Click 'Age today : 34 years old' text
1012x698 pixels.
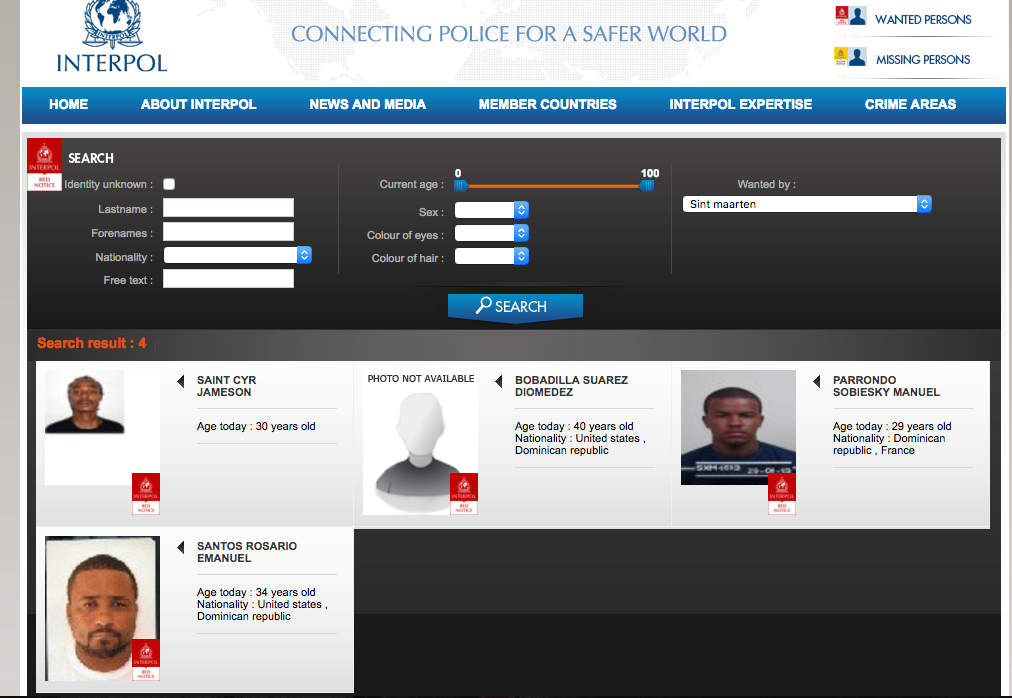click(x=256, y=592)
